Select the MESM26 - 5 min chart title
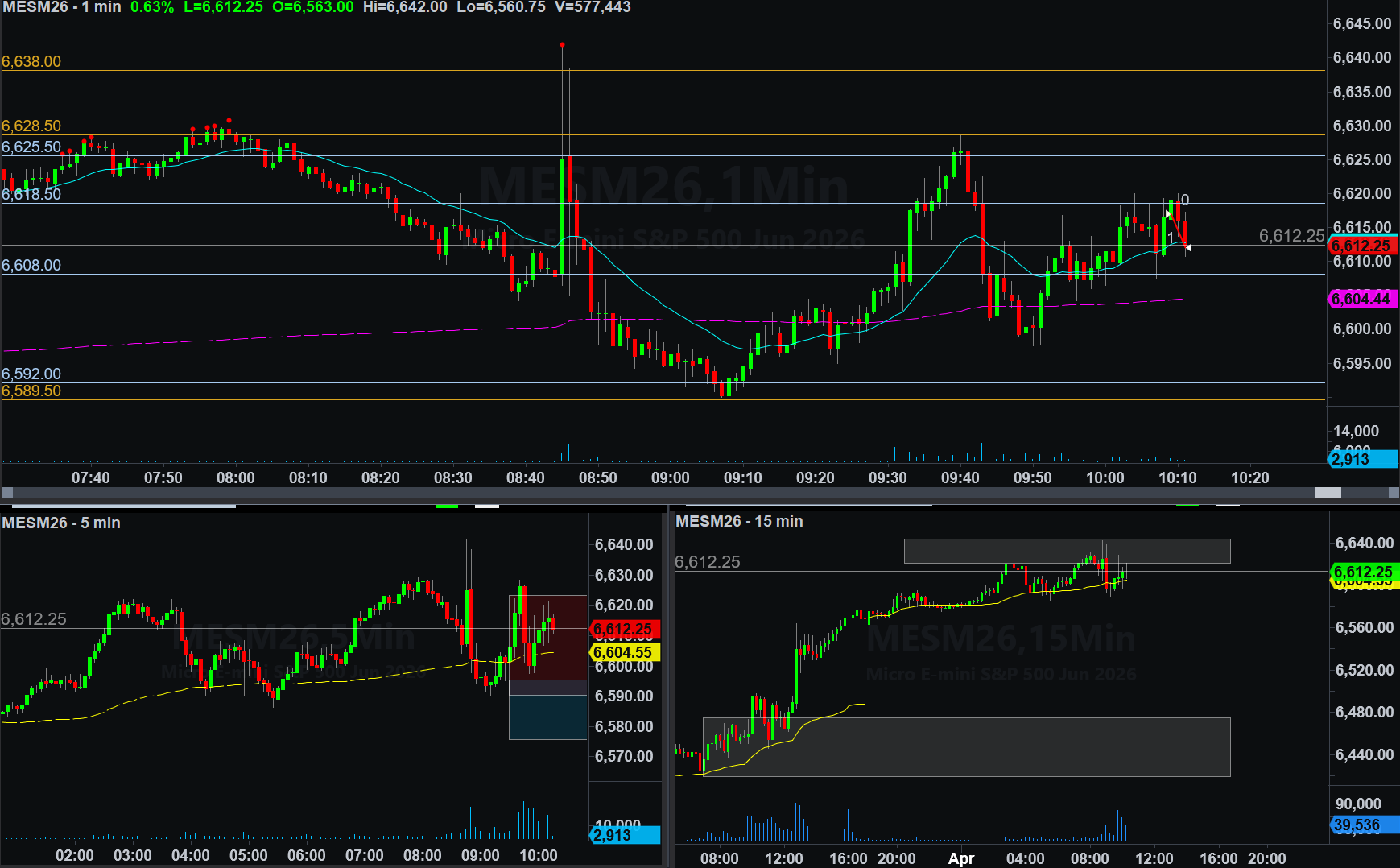This screenshot has height=868, width=1400. 61,523
